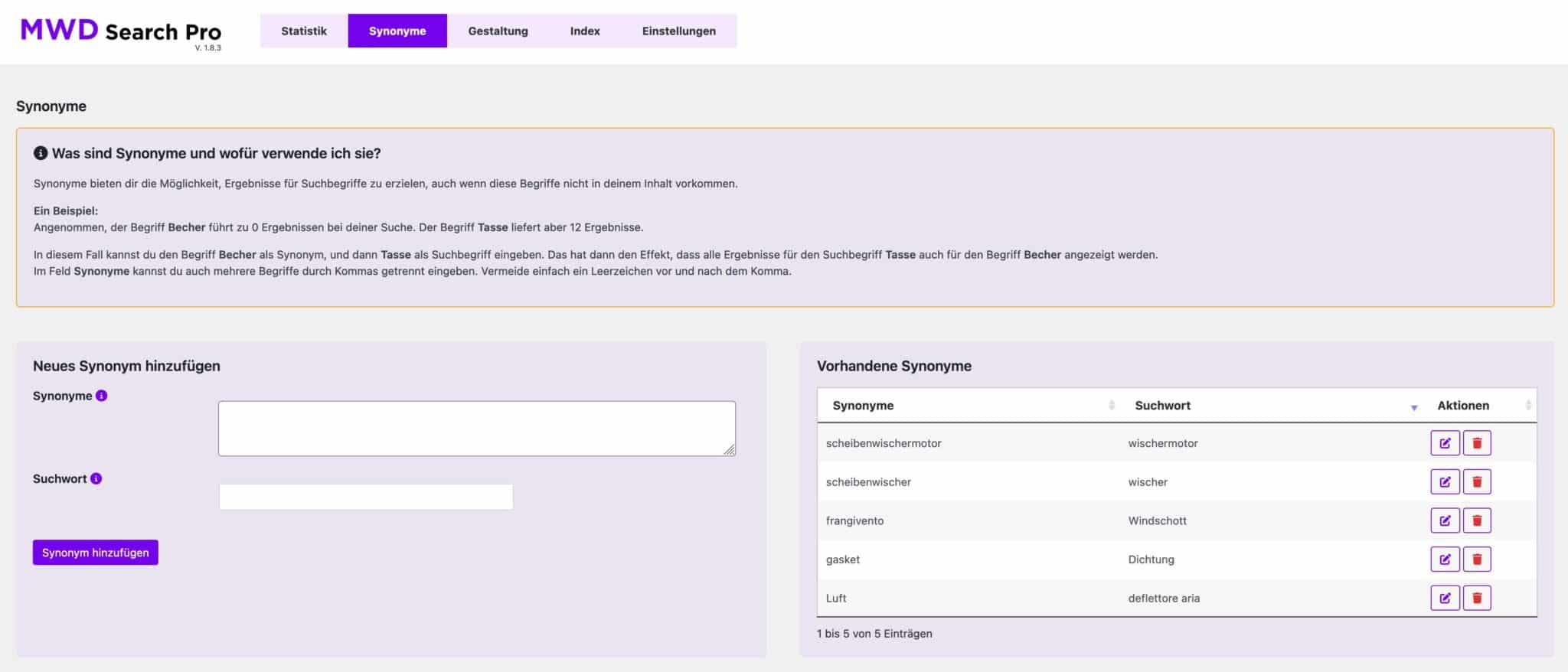Open the Index tab
The width and height of the screenshot is (1568, 672).
(x=585, y=31)
